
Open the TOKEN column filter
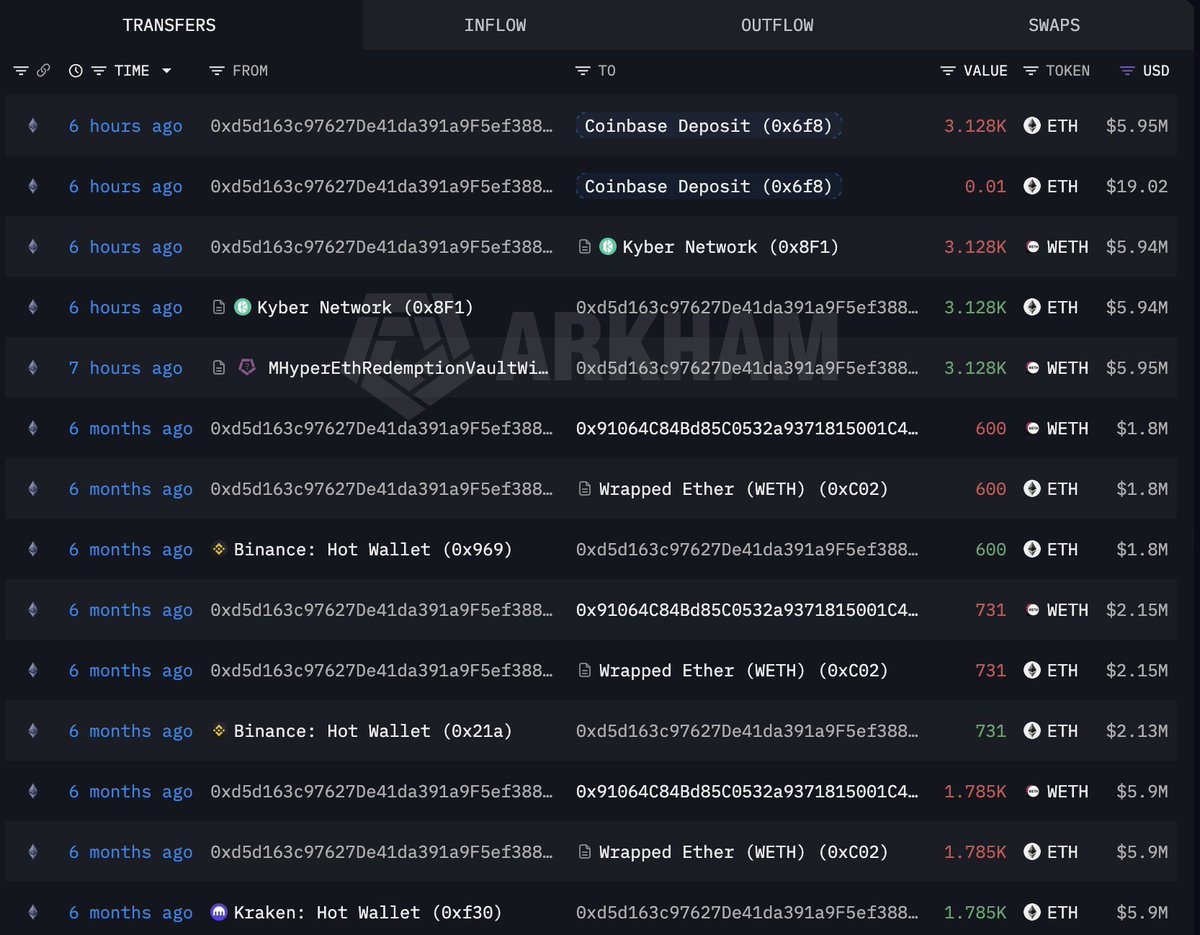[x=1030, y=71]
